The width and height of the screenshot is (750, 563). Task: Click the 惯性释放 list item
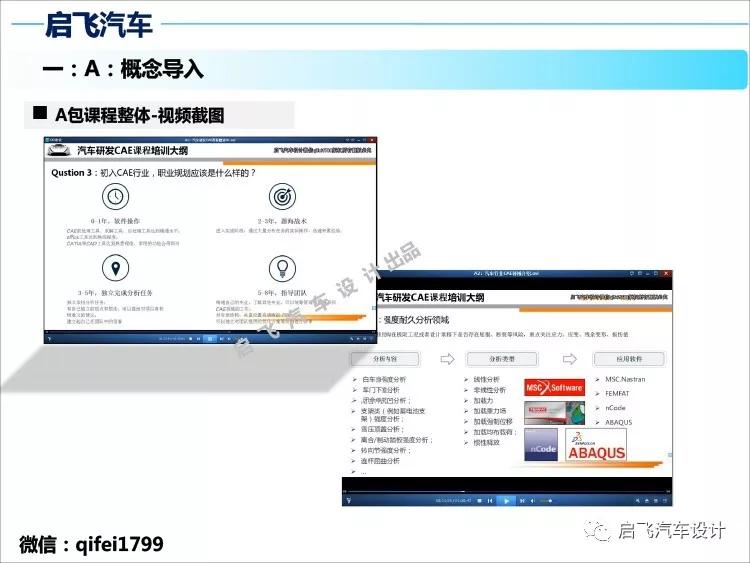(486, 443)
